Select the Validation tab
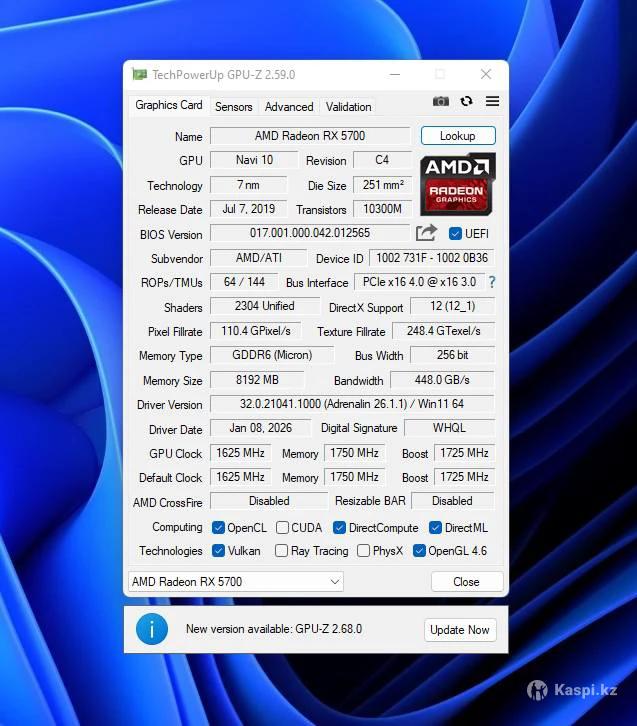 [348, 107]
